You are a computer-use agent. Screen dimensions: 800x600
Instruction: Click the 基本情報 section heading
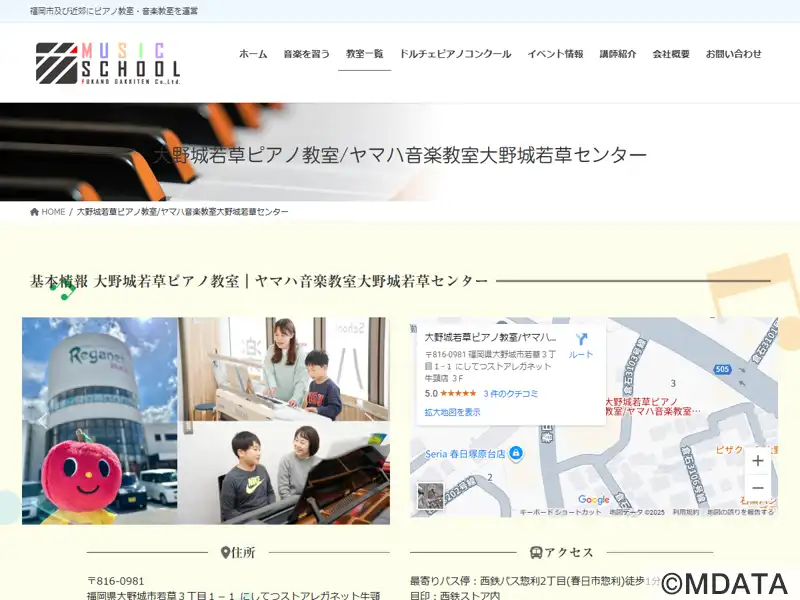point(259,281)
